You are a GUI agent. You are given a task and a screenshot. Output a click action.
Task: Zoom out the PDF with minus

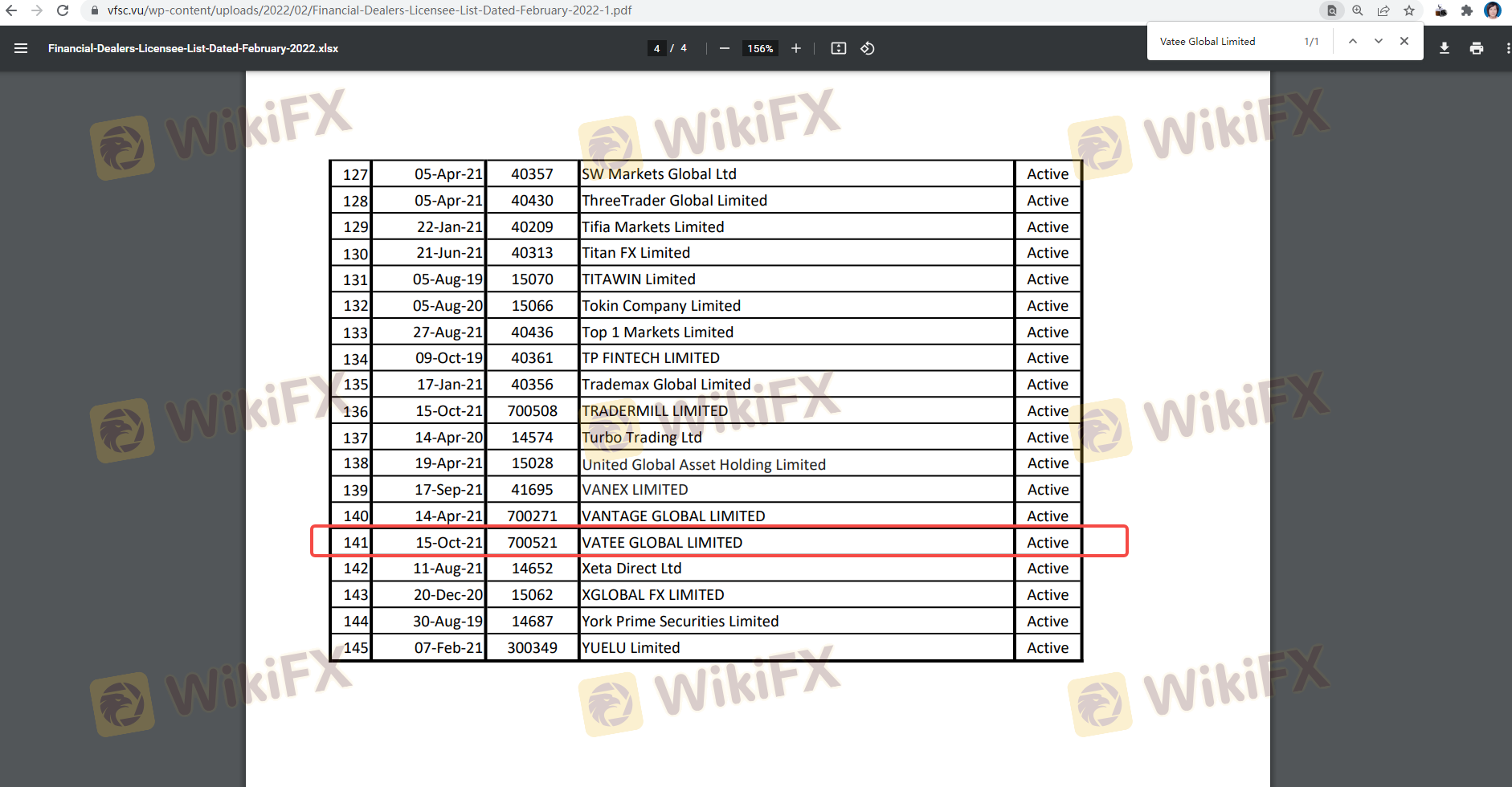click(725, 48)
